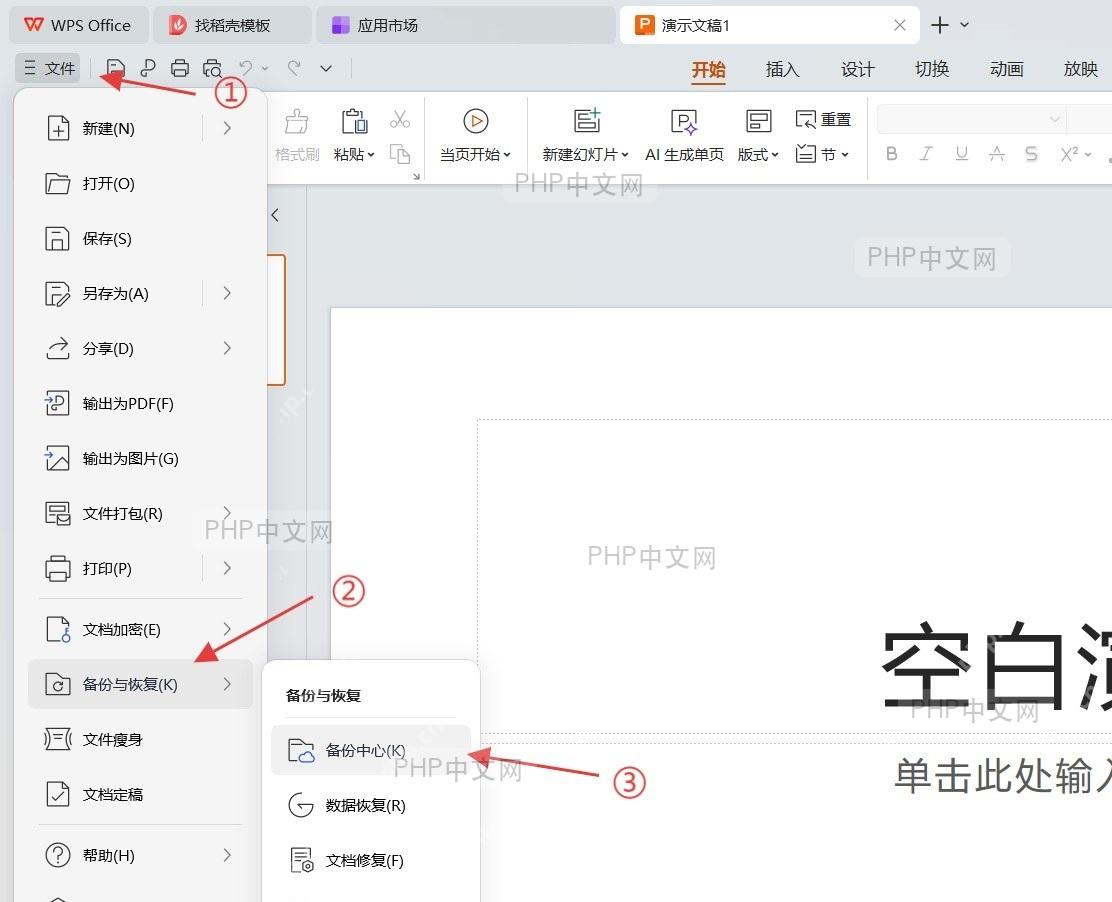Switch to the 插入 ribbon tab
This screenshot has width=1112, height=902.
(782, 69)
